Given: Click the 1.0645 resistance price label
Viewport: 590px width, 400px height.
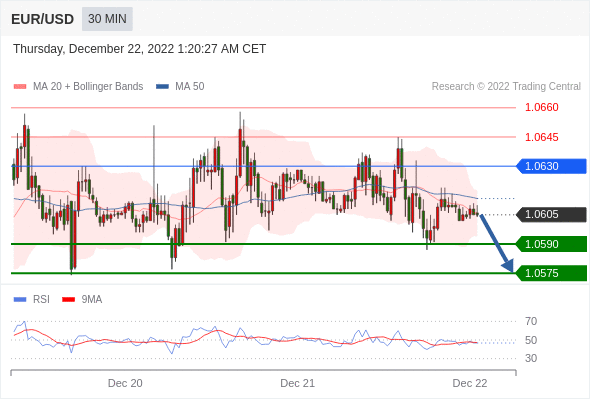Looking at the screenshot, I should (541, 137).
